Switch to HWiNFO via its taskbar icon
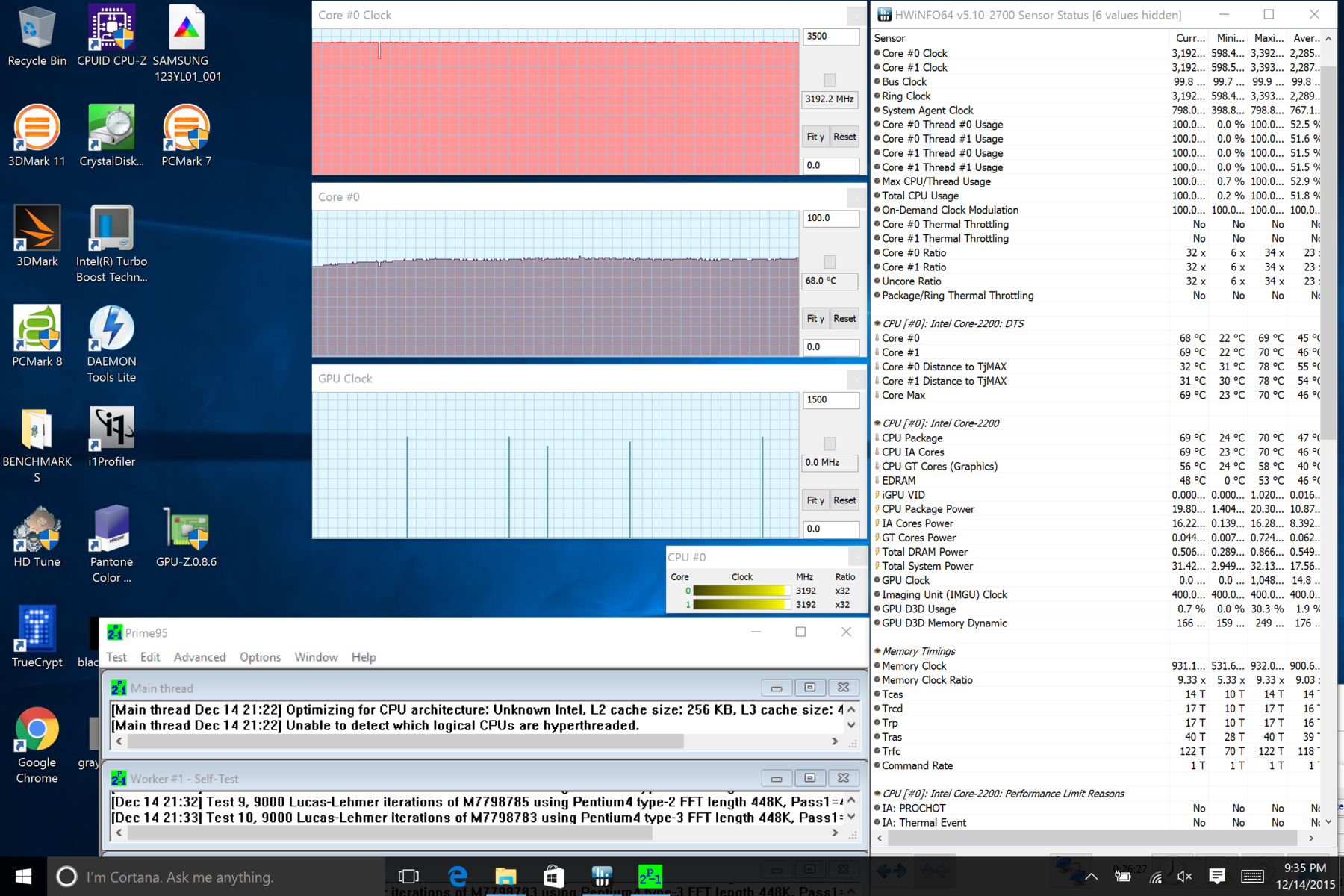The width and height of the screenshot is (1344, 896). (x=602, y=877)
